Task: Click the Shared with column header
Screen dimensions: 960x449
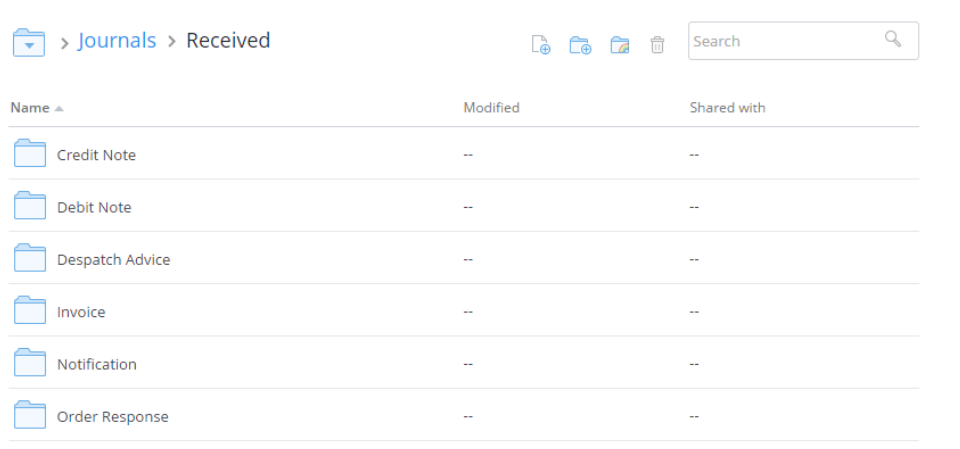Action: tap(727, 108)
